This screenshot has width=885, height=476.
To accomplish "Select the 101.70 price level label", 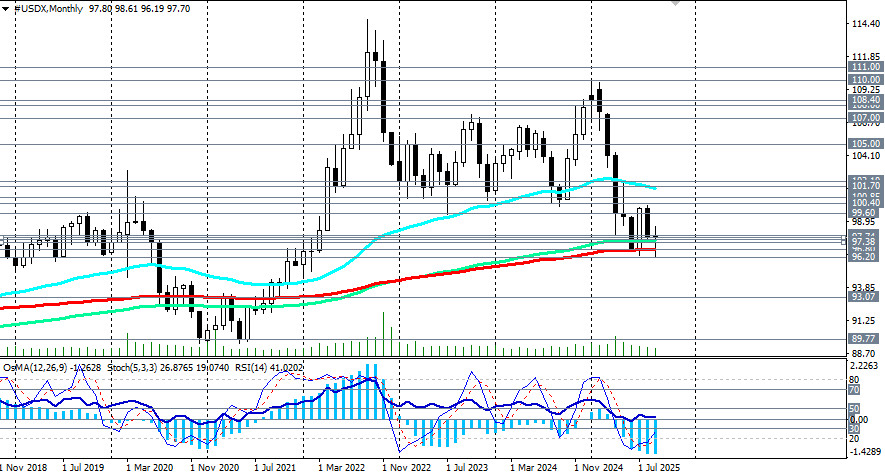I will tap(864, 185).
